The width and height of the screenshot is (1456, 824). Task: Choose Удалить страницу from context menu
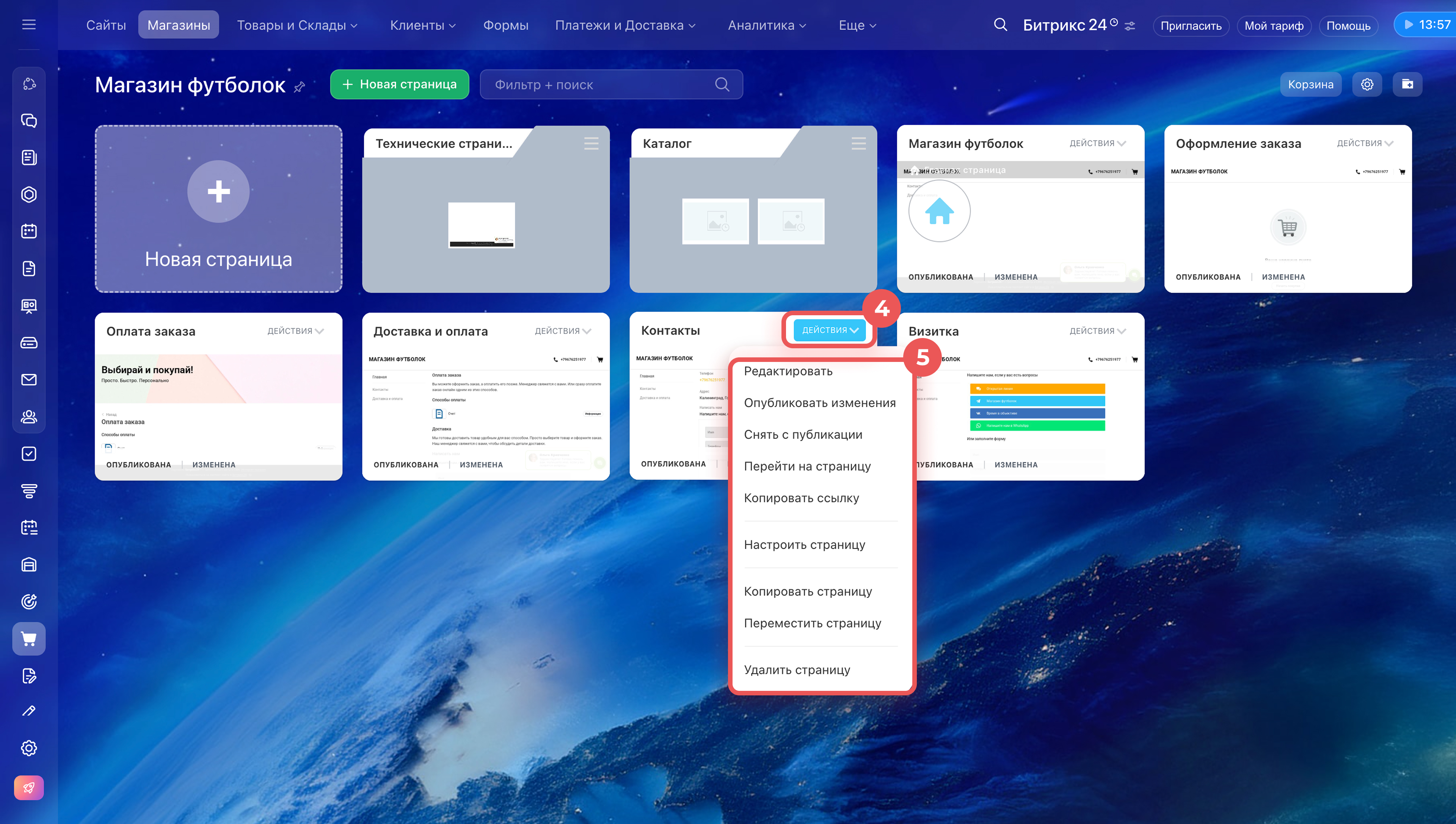pos(797,670)
